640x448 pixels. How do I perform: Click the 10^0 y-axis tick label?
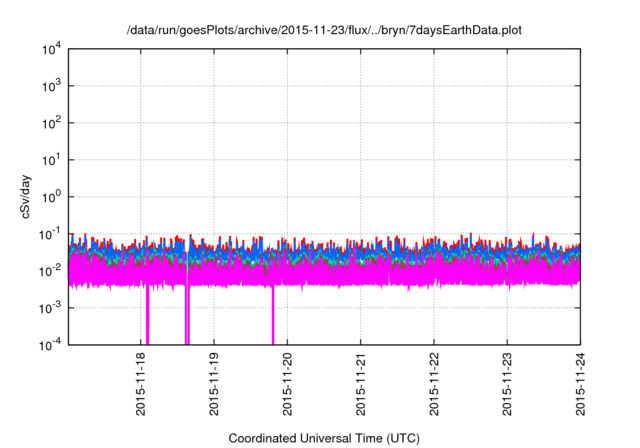click(52, 197)
